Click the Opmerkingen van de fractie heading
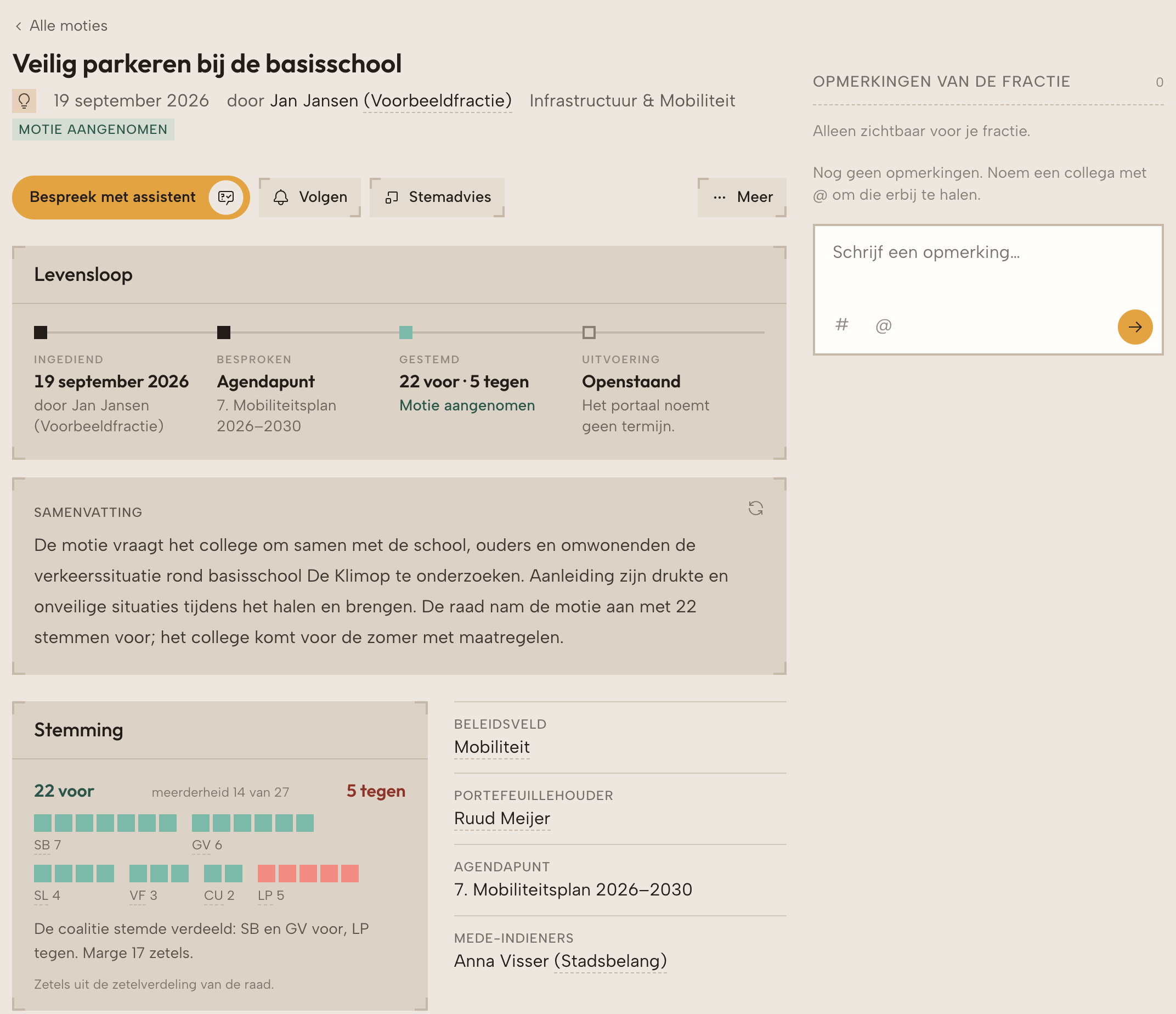Screen dimensions: 1176x1014 coord(941,82)
